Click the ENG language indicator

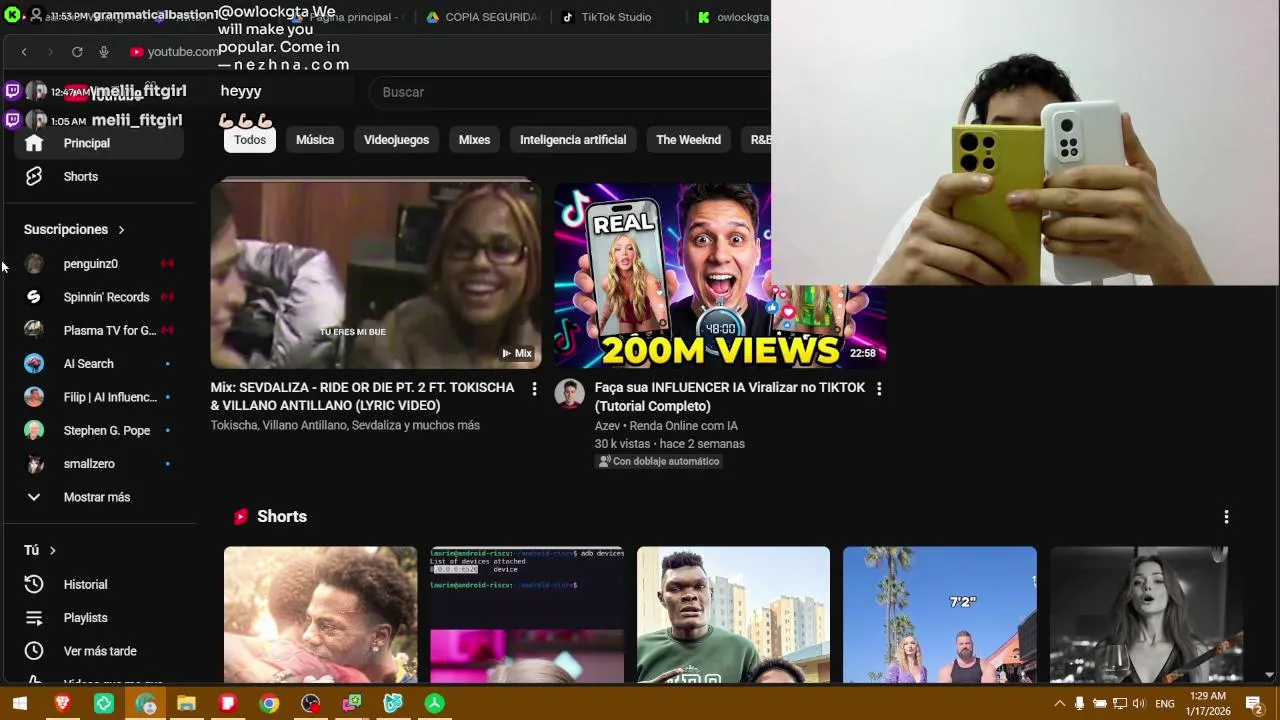[x=1165, y=704]
